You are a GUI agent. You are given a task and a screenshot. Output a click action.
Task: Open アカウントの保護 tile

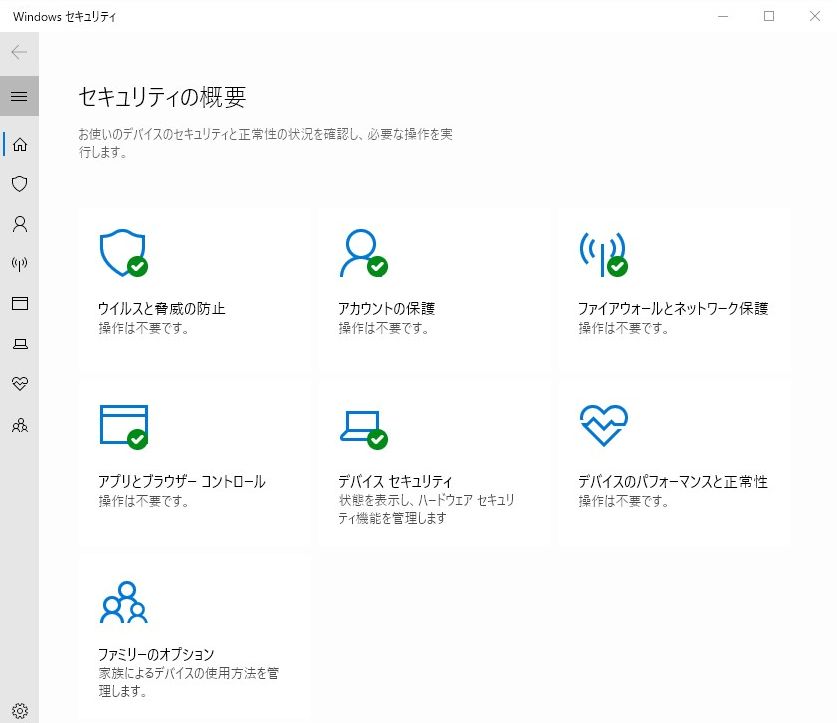(x=434, y=289)
